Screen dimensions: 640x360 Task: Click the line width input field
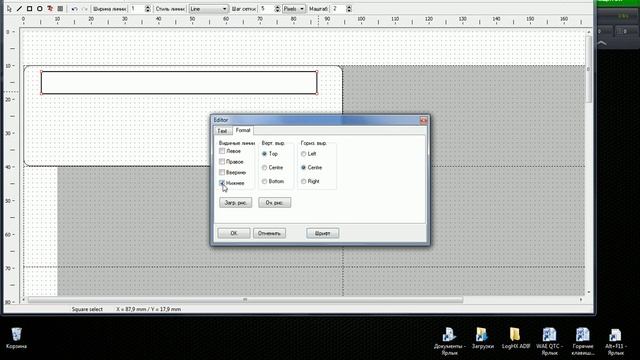tap(137, 9)
